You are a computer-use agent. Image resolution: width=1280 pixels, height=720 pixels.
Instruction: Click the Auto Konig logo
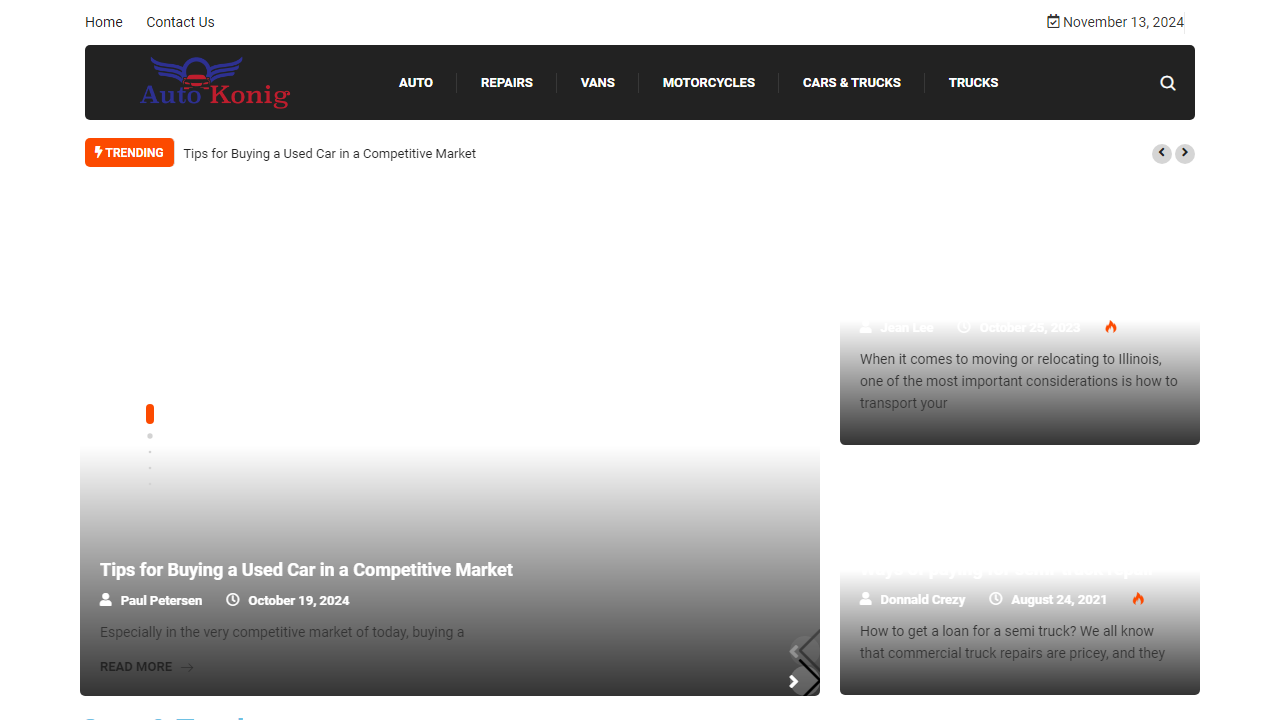pyautogui.click(x=215, y=83)
